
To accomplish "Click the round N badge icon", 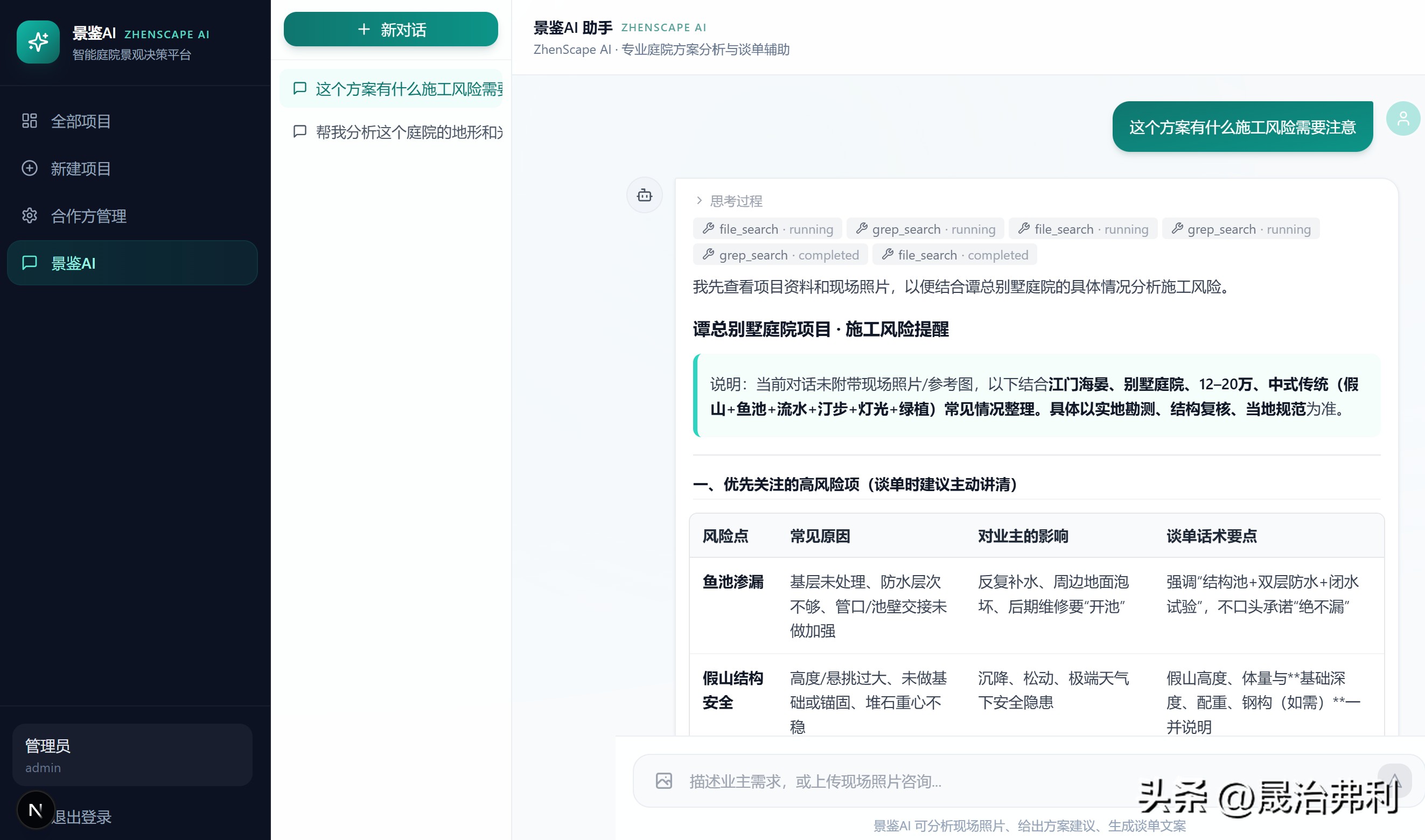I will coord(36,810).
